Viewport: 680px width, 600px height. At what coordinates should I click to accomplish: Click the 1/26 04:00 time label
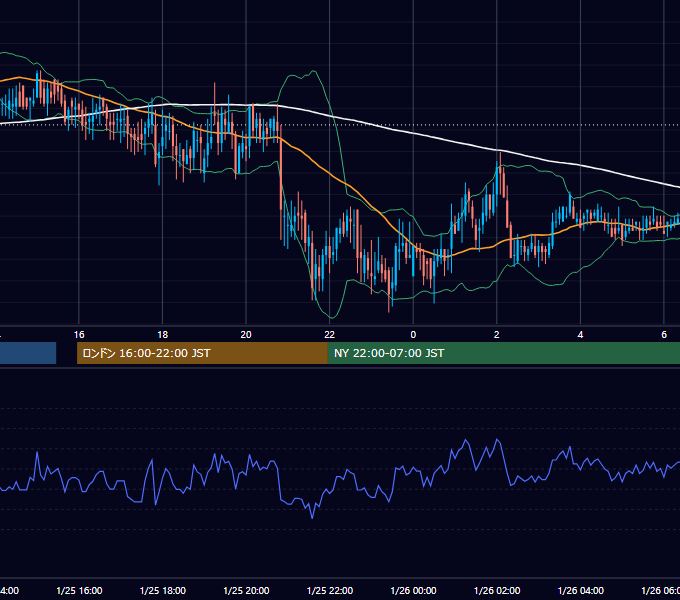tap(581, 590)
